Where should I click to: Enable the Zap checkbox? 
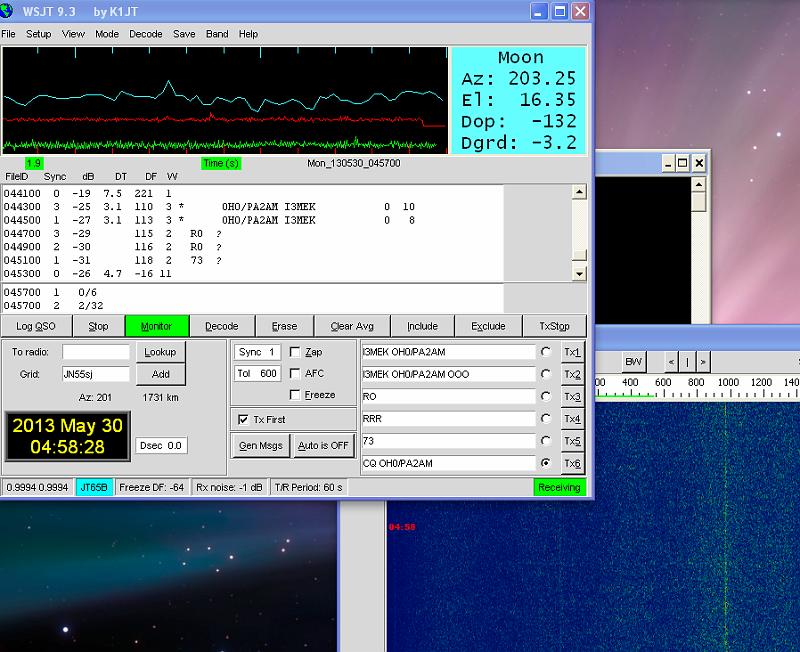click(x=295, y=352)
